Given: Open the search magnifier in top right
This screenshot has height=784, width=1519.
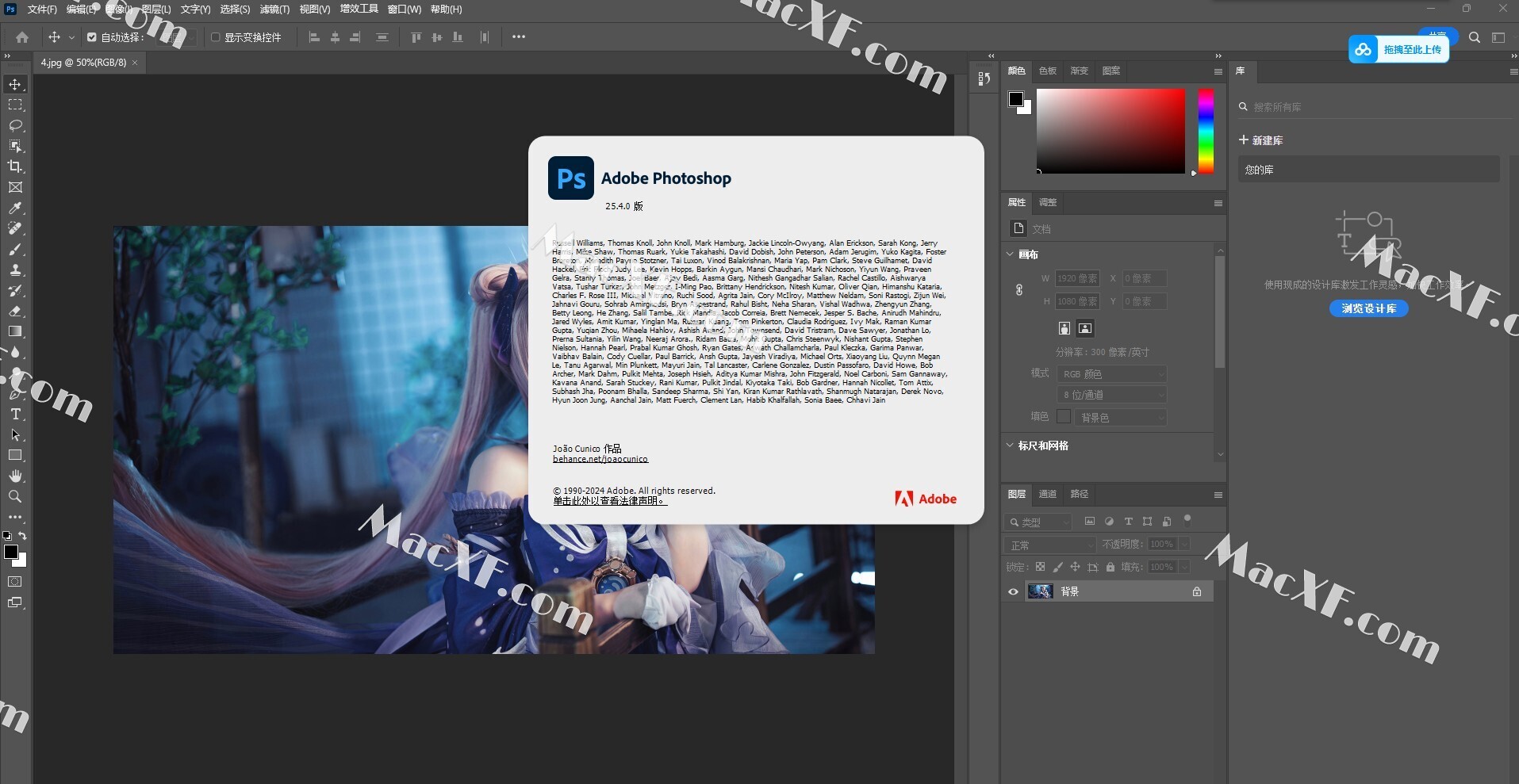Looking at the screenshot, I should tap(1474, 37).
